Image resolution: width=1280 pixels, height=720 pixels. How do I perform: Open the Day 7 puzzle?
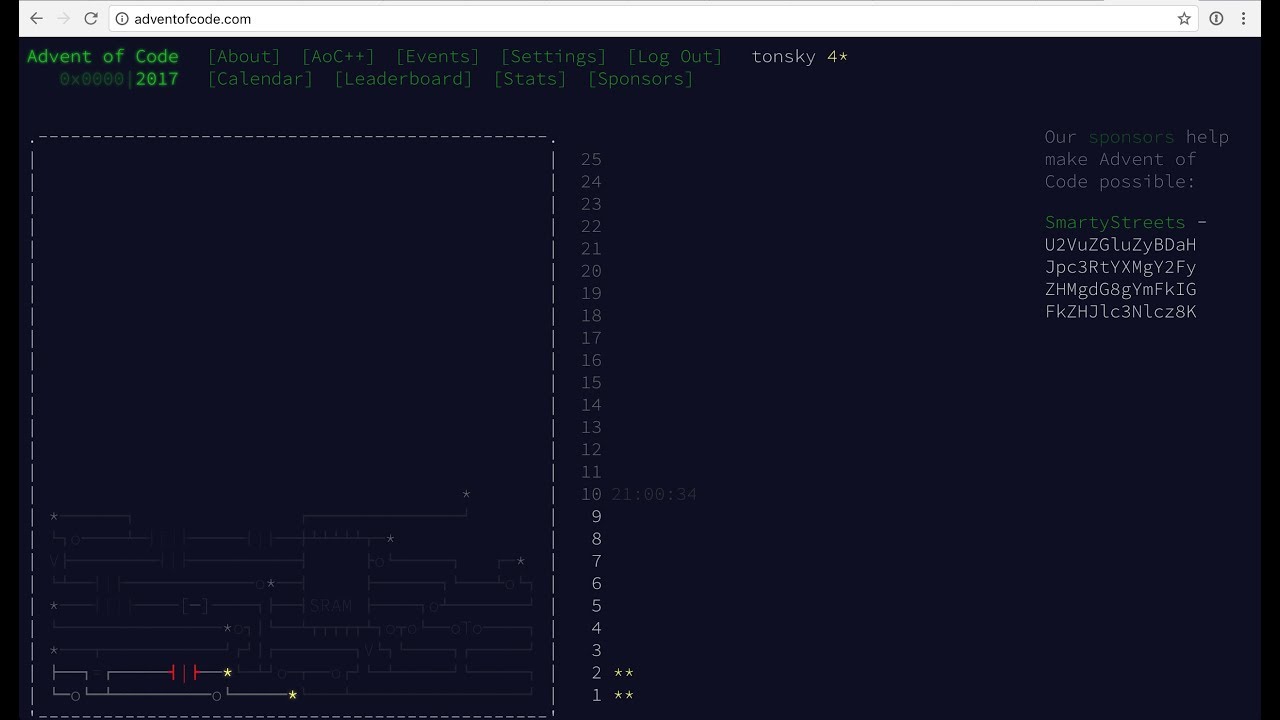click(596, 562)
